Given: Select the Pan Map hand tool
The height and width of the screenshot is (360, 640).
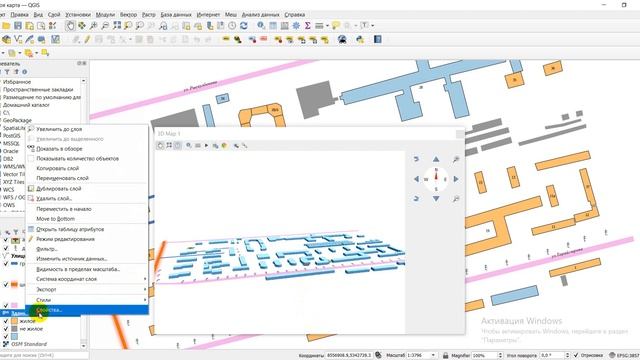Looking at the screenshot, I should [70, 26].
